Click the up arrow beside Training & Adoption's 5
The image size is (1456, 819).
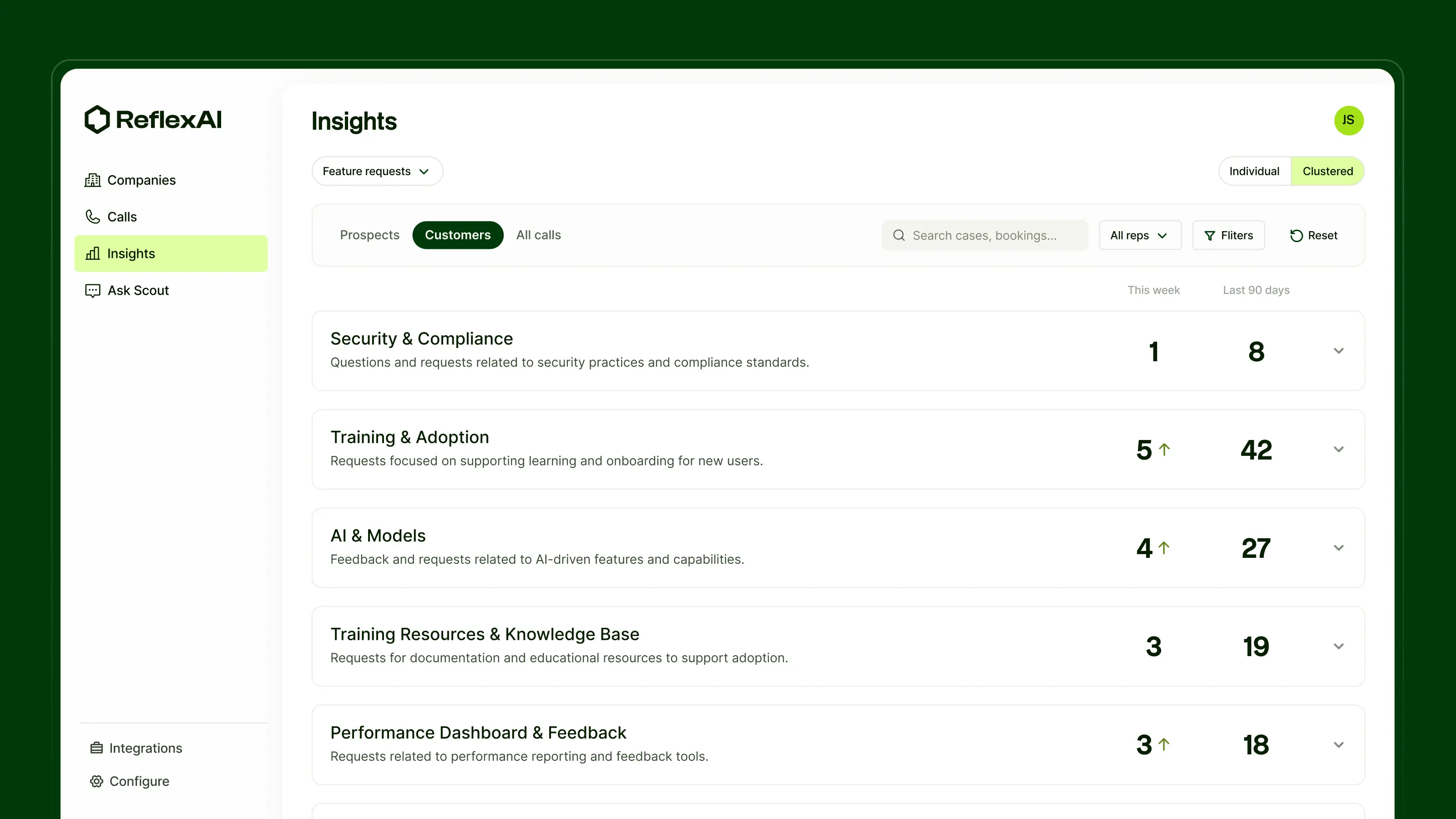click(x=1164, y=450)
